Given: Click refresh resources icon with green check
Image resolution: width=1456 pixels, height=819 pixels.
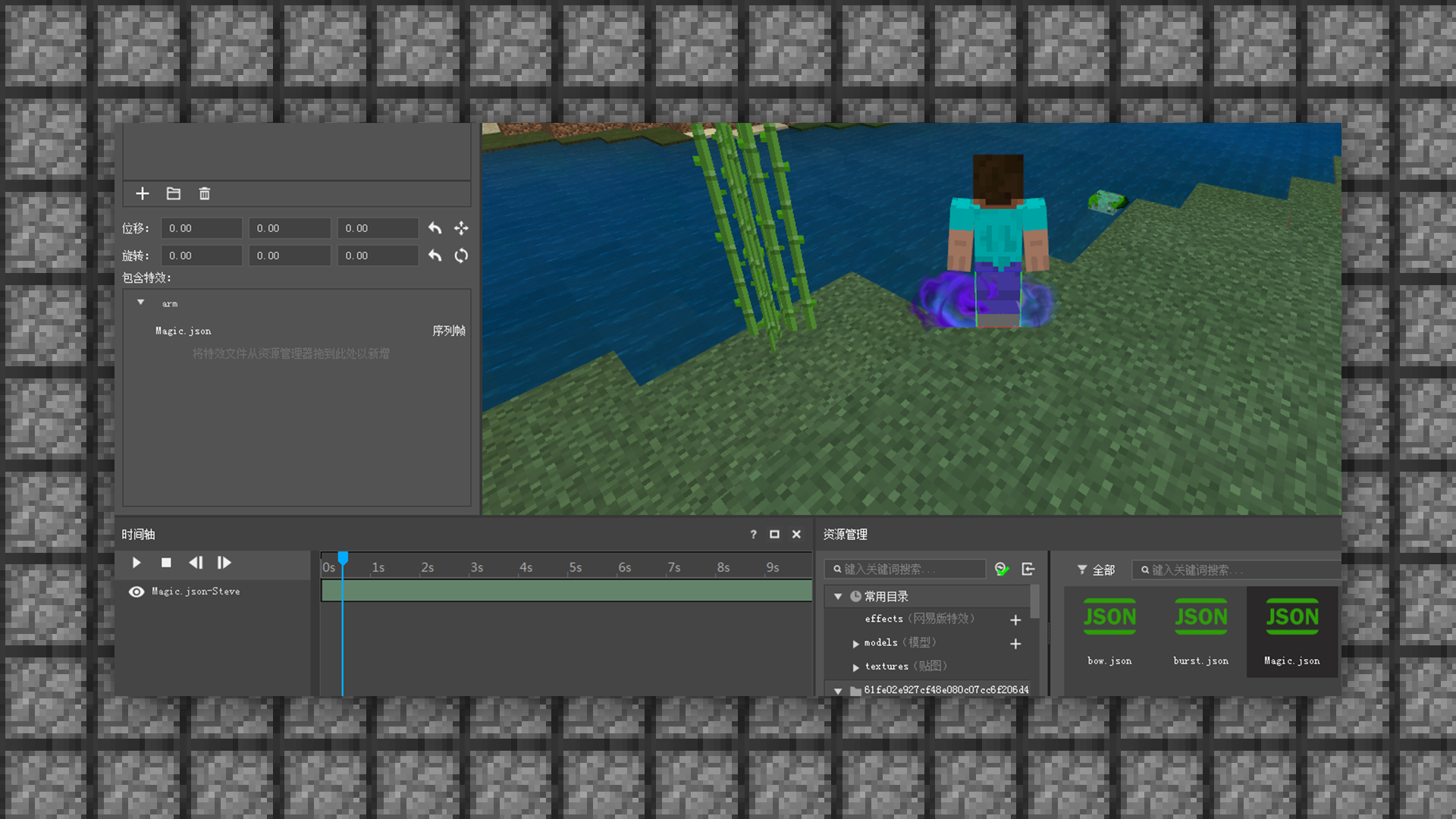Looking at the screenshot, I should [x=1002, y=569].
